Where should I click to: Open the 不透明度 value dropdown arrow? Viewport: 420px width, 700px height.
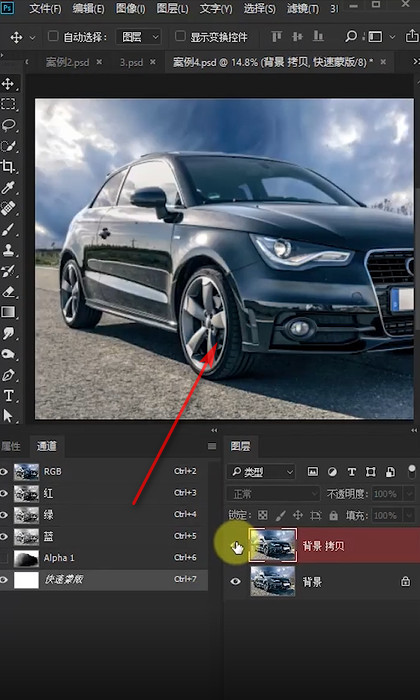(x=409, y=494)
